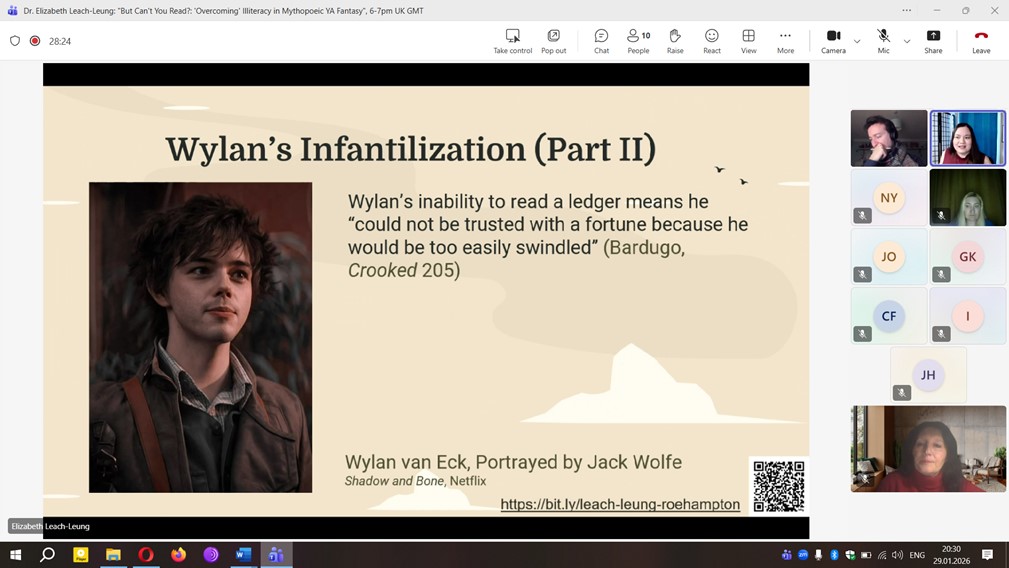Open the More actions menu
This screenshot has width=1009, height=568.
(785, 41)
